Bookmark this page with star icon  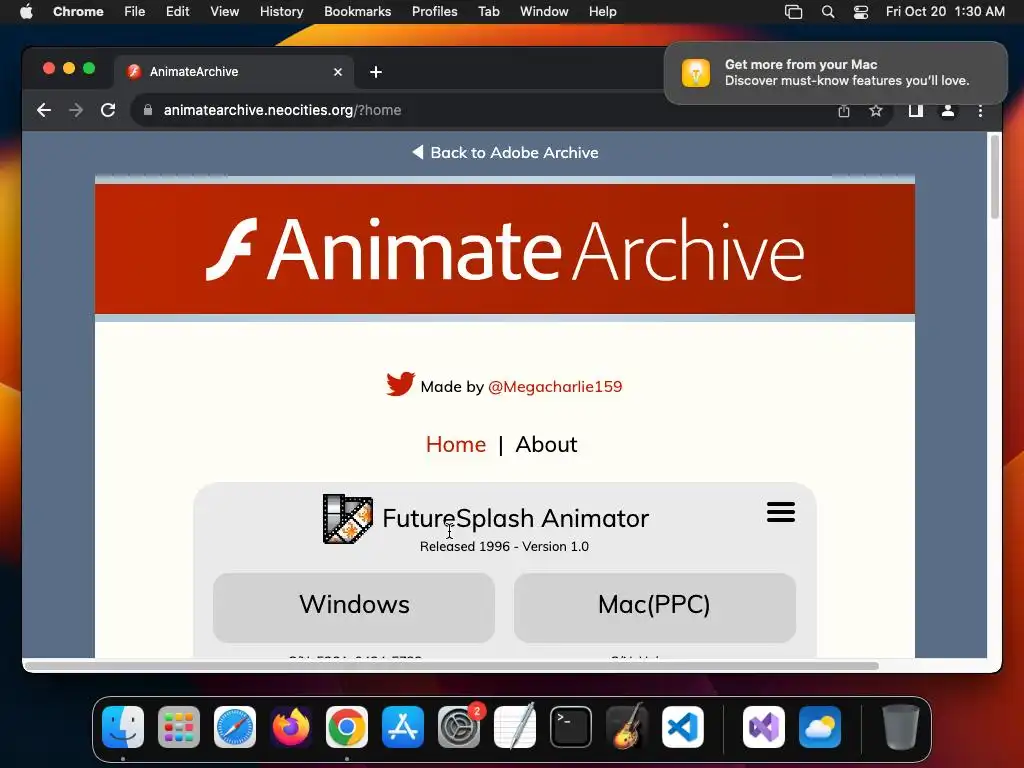click(x=876, y=111)
